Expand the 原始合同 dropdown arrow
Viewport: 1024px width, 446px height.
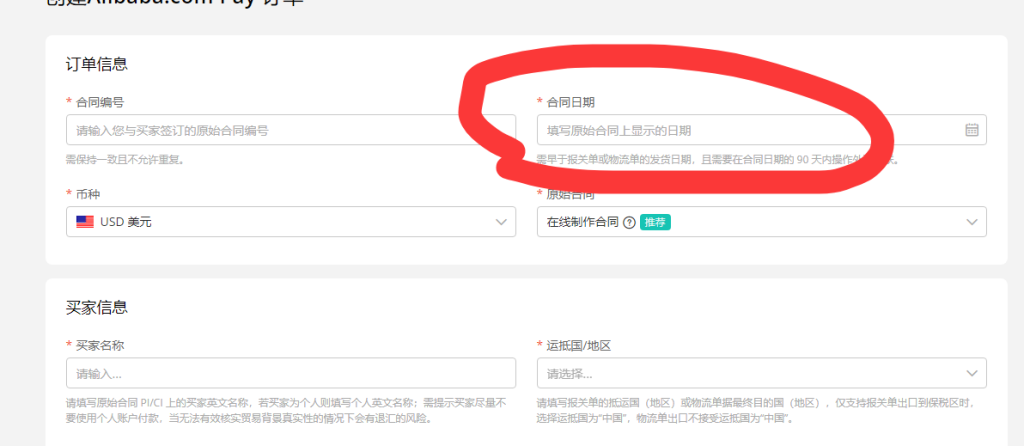tap(971, 222)
